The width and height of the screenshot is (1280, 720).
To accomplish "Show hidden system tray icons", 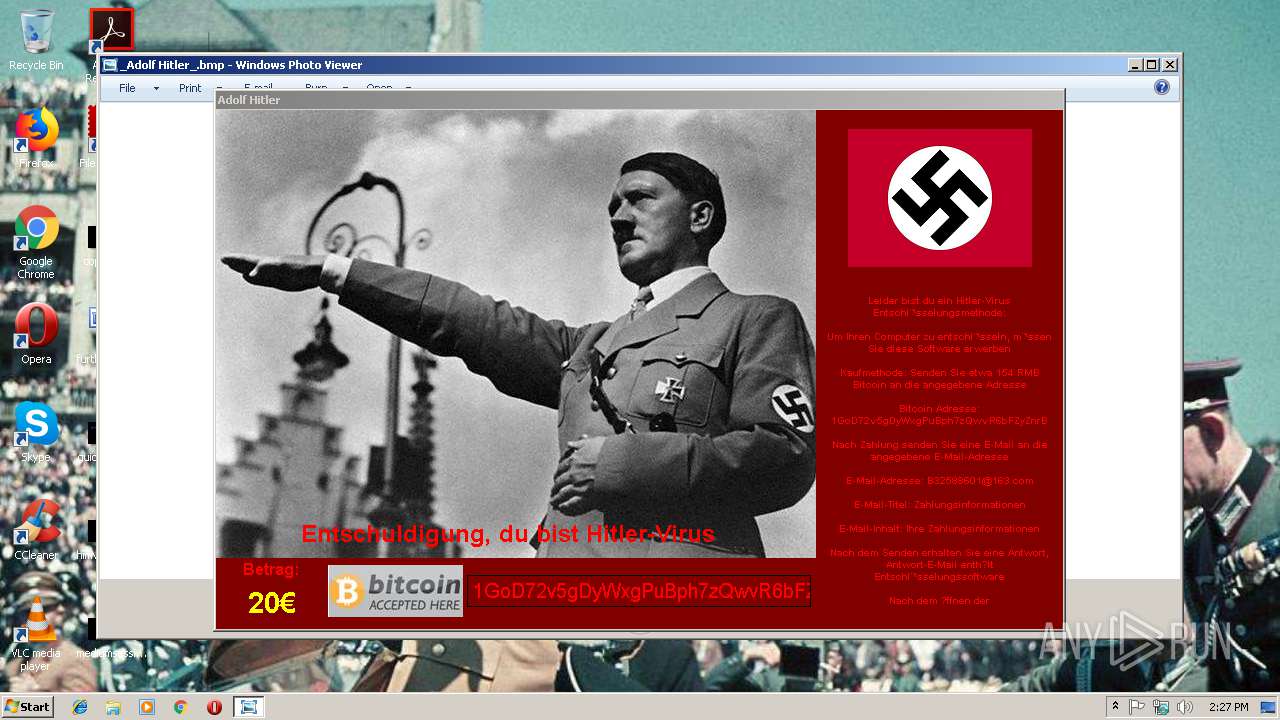I will (x=1116, y=707).
